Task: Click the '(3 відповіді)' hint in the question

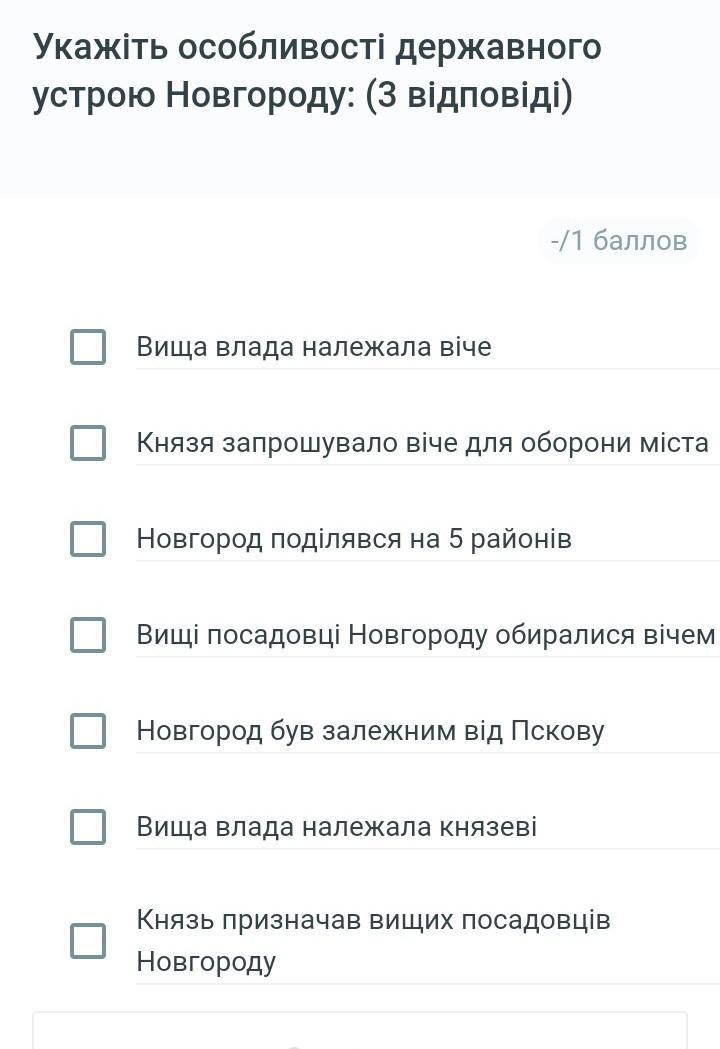Action: tap(468, 97)
